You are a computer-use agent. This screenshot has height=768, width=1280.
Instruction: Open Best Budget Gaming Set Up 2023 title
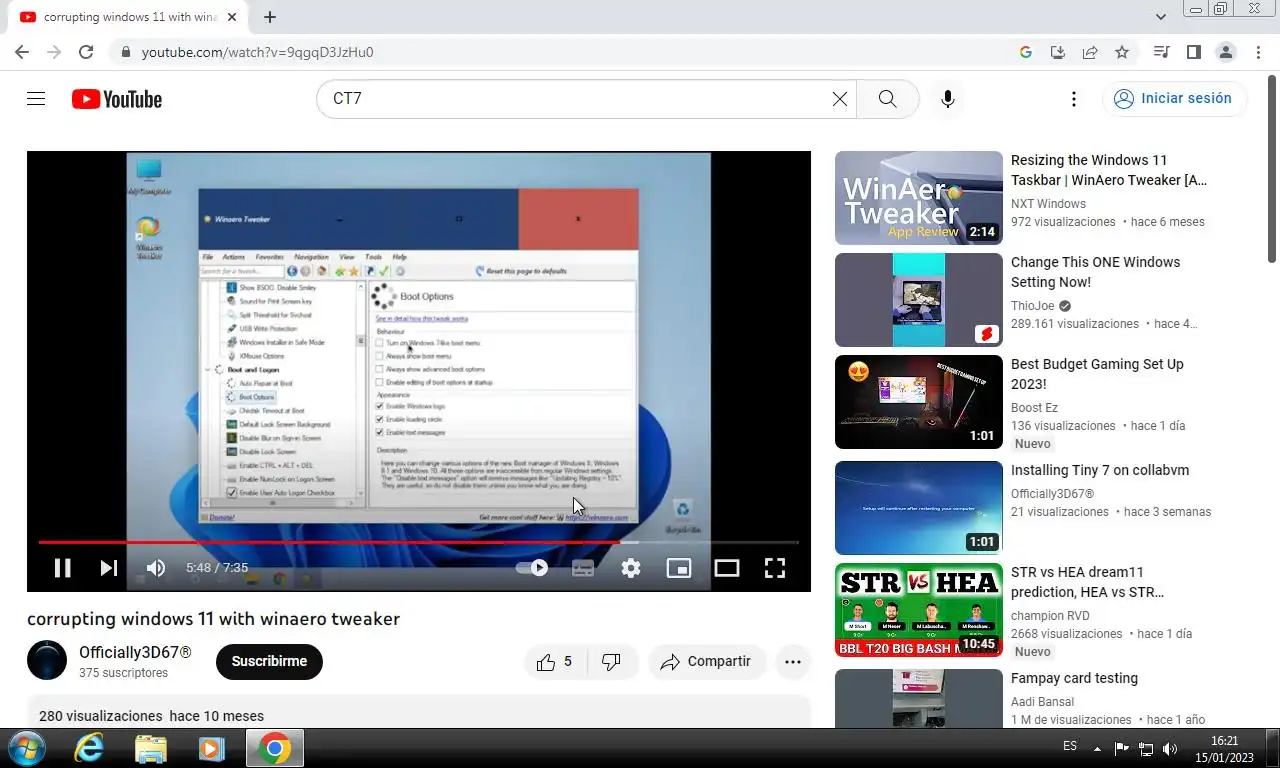(1097, 374)
